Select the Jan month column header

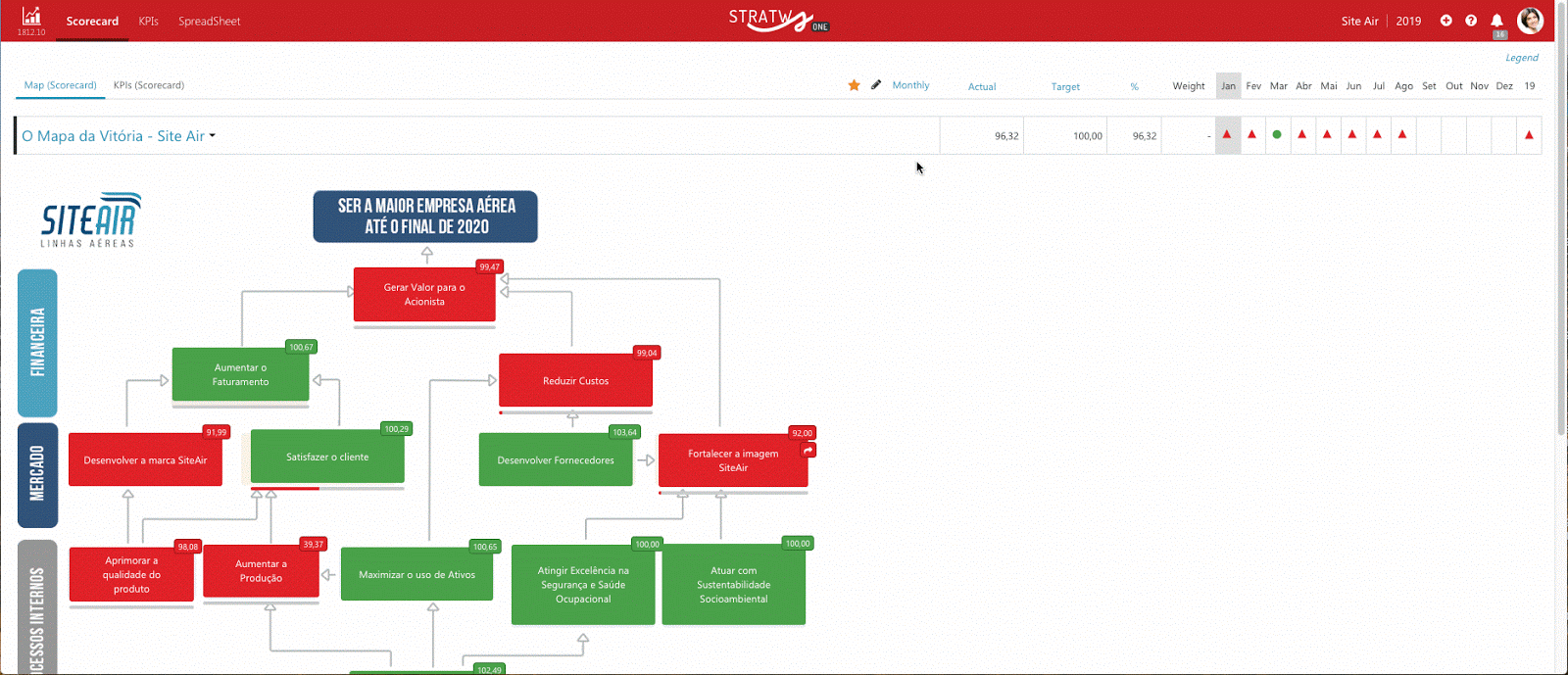(1228, 86)
